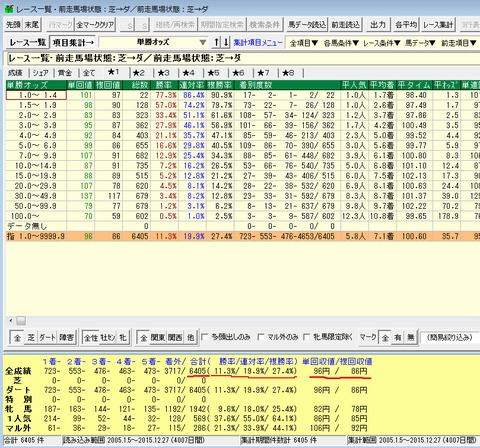This screenshot has width=480, height=448.
Task: Switch to the ★2 tab
Action: [x=139, y=73]
